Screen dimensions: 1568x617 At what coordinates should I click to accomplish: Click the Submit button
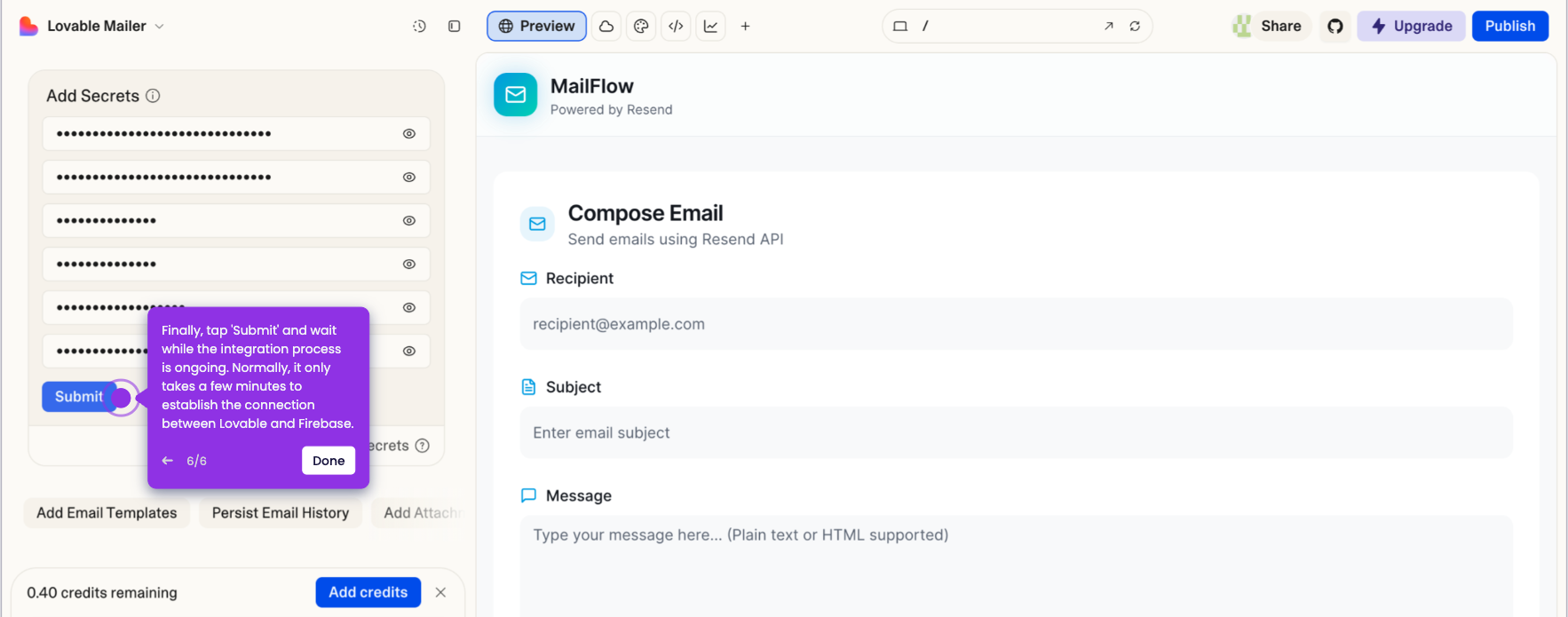(79, 397)
